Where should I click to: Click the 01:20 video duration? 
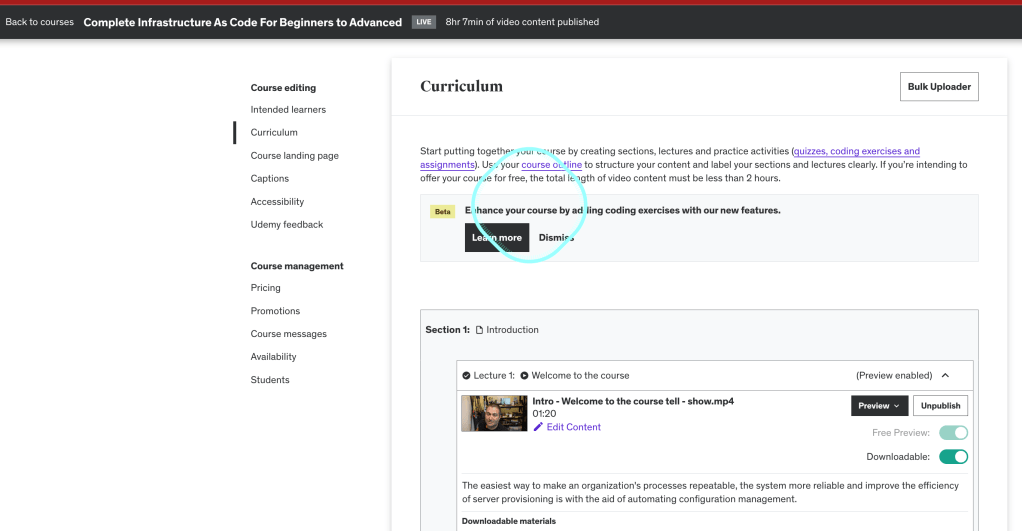(544, 414)
